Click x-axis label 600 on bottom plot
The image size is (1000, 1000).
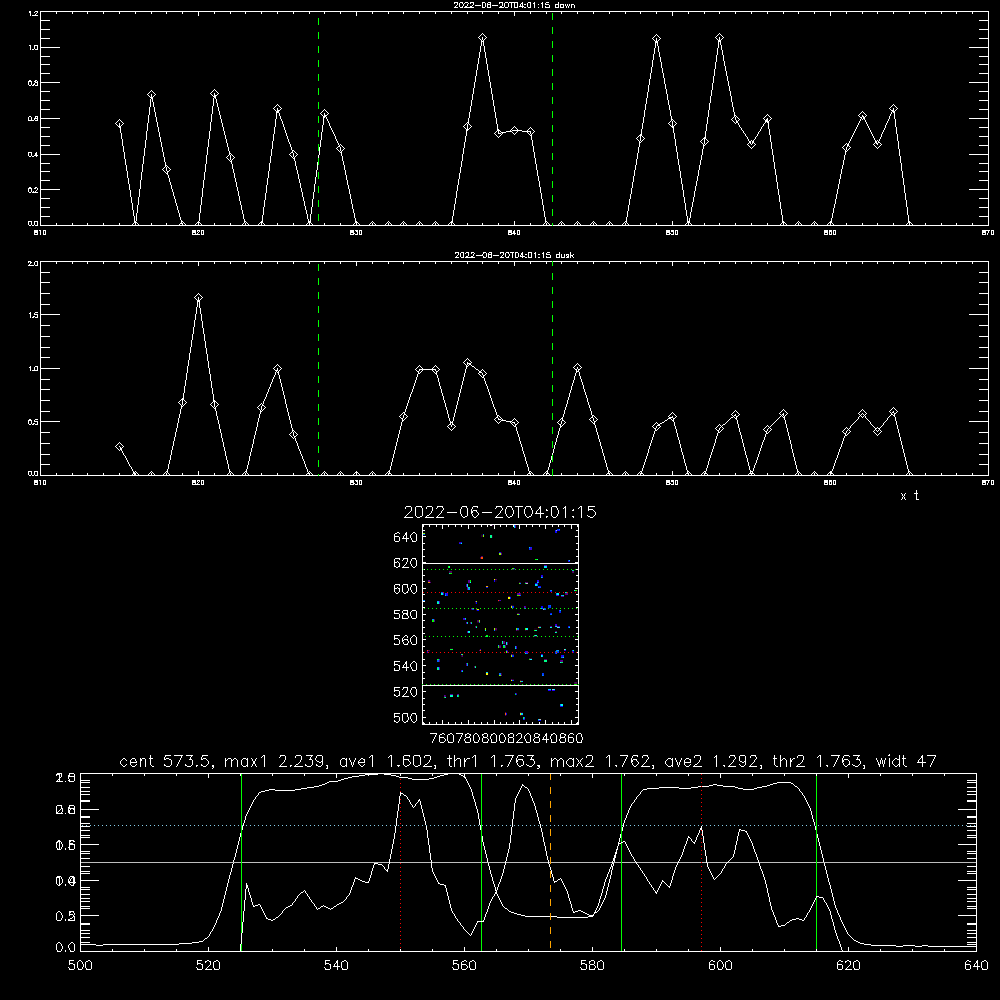721,966
